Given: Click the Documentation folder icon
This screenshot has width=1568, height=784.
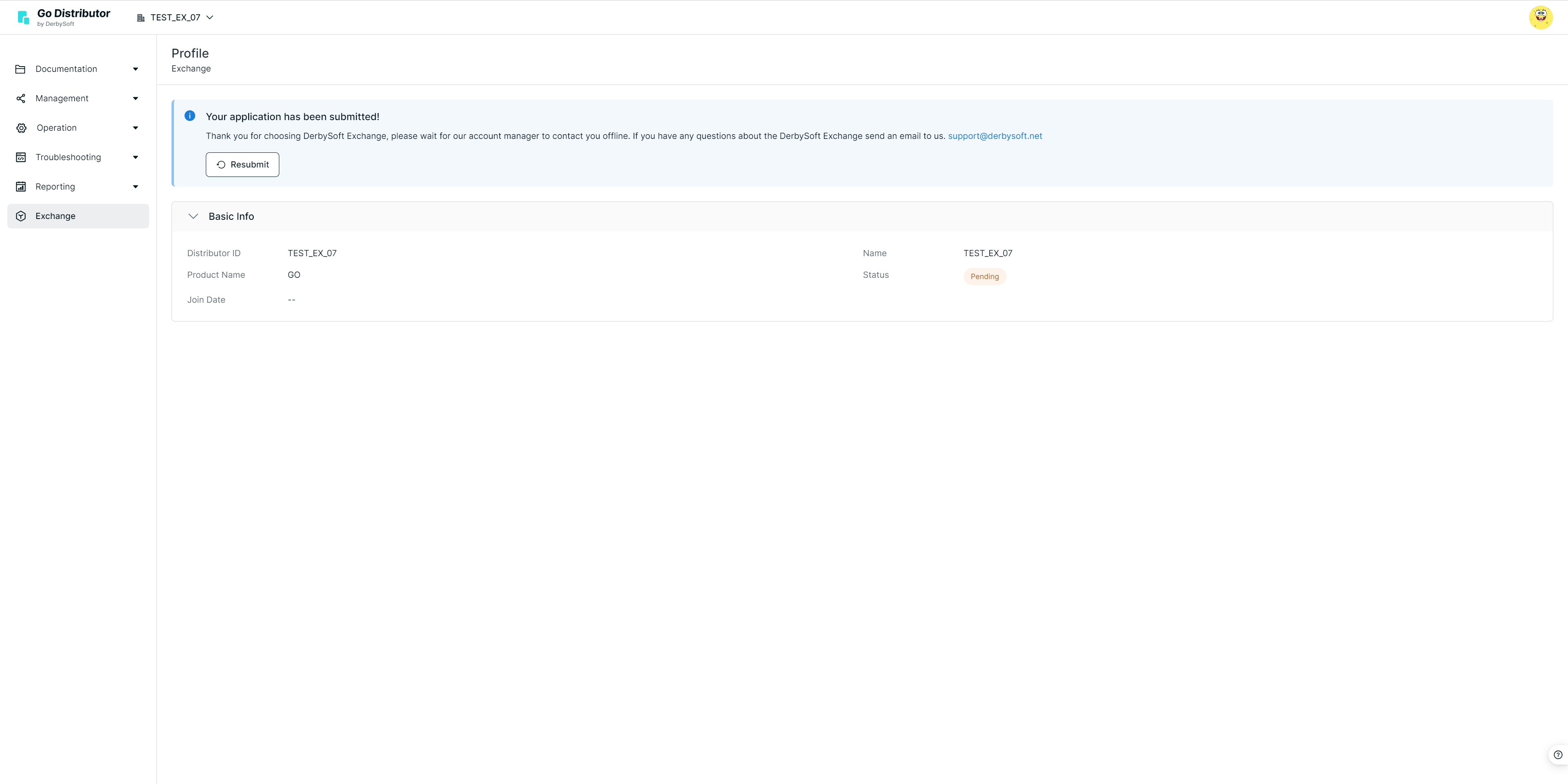Looking at the screenshot, I should tap(20, 69).
